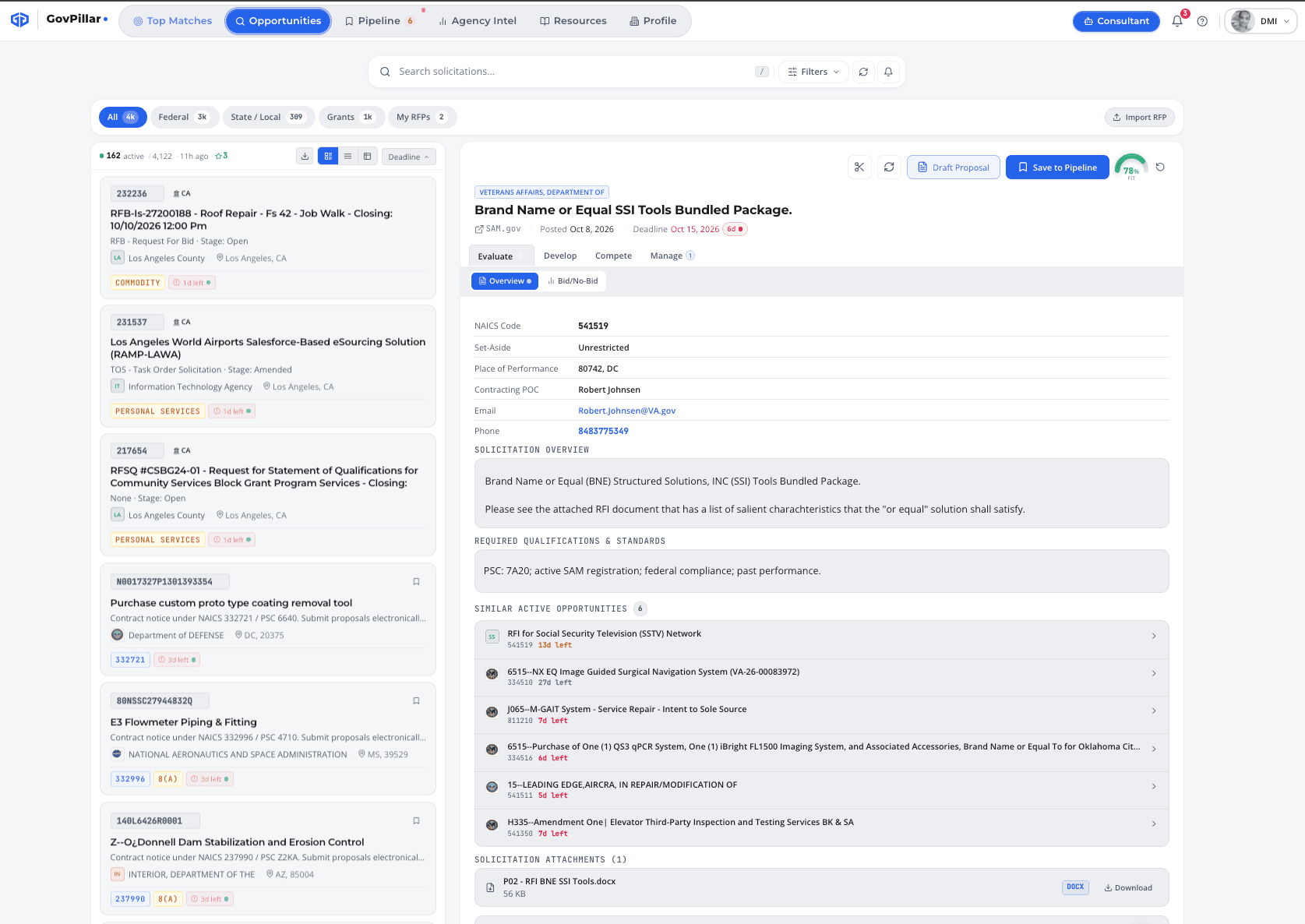The height and width of the screenshot is (924, 1305).
Task: Switch to the Develop tab
Action: coord(560,256)
